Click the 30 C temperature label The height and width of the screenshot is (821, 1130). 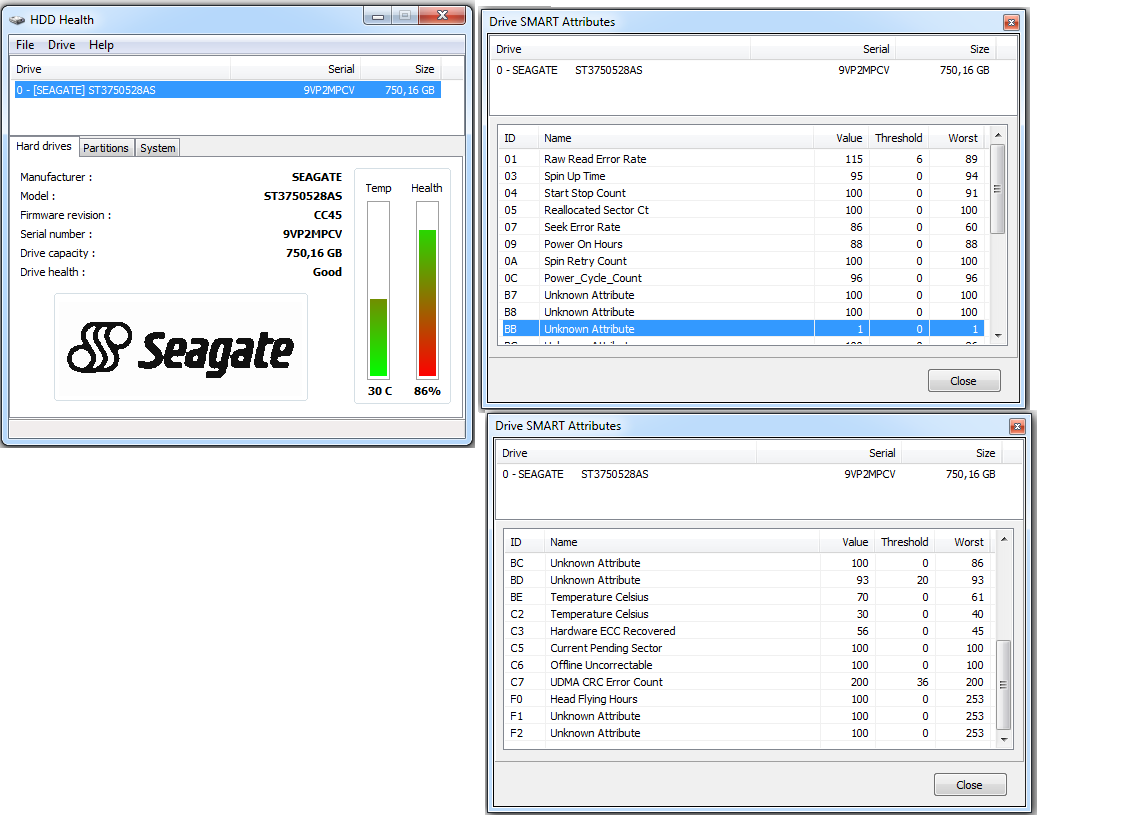pyautogui.click(x=380, y=391)
